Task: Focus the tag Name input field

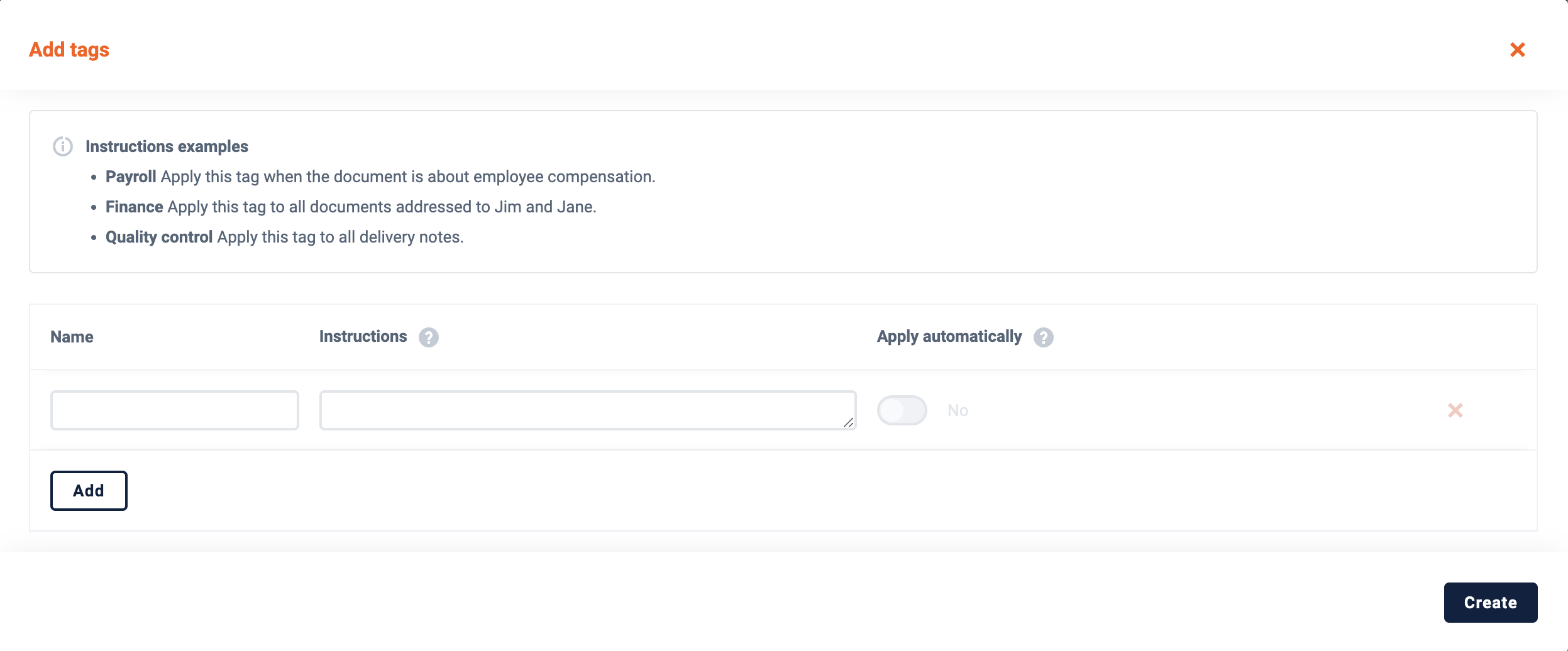Action: (175, 410)
